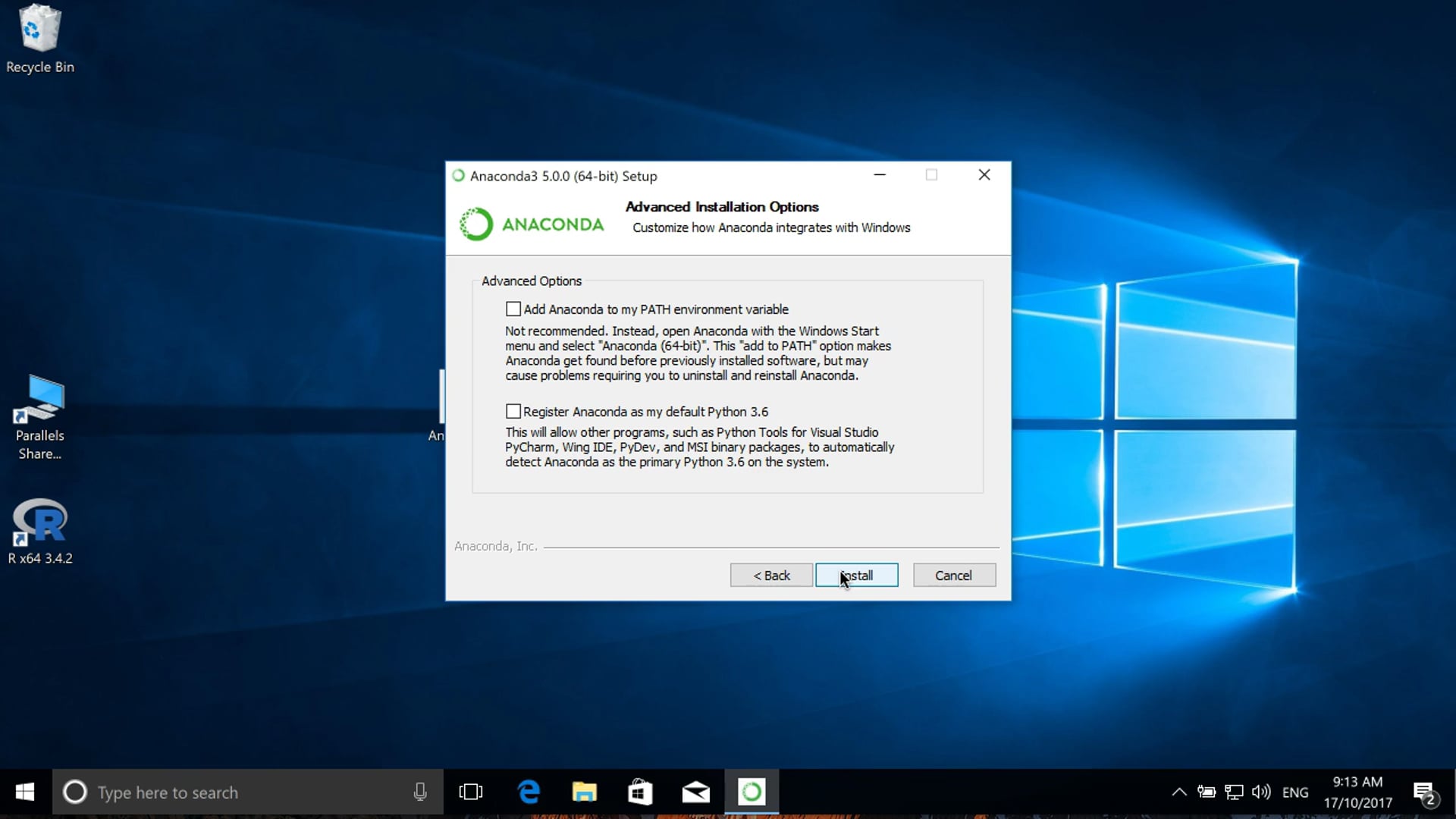Enable adding Anaconda to PATH environment variable
Viewport: 1456px width, 819px height.
click(513, 309)
